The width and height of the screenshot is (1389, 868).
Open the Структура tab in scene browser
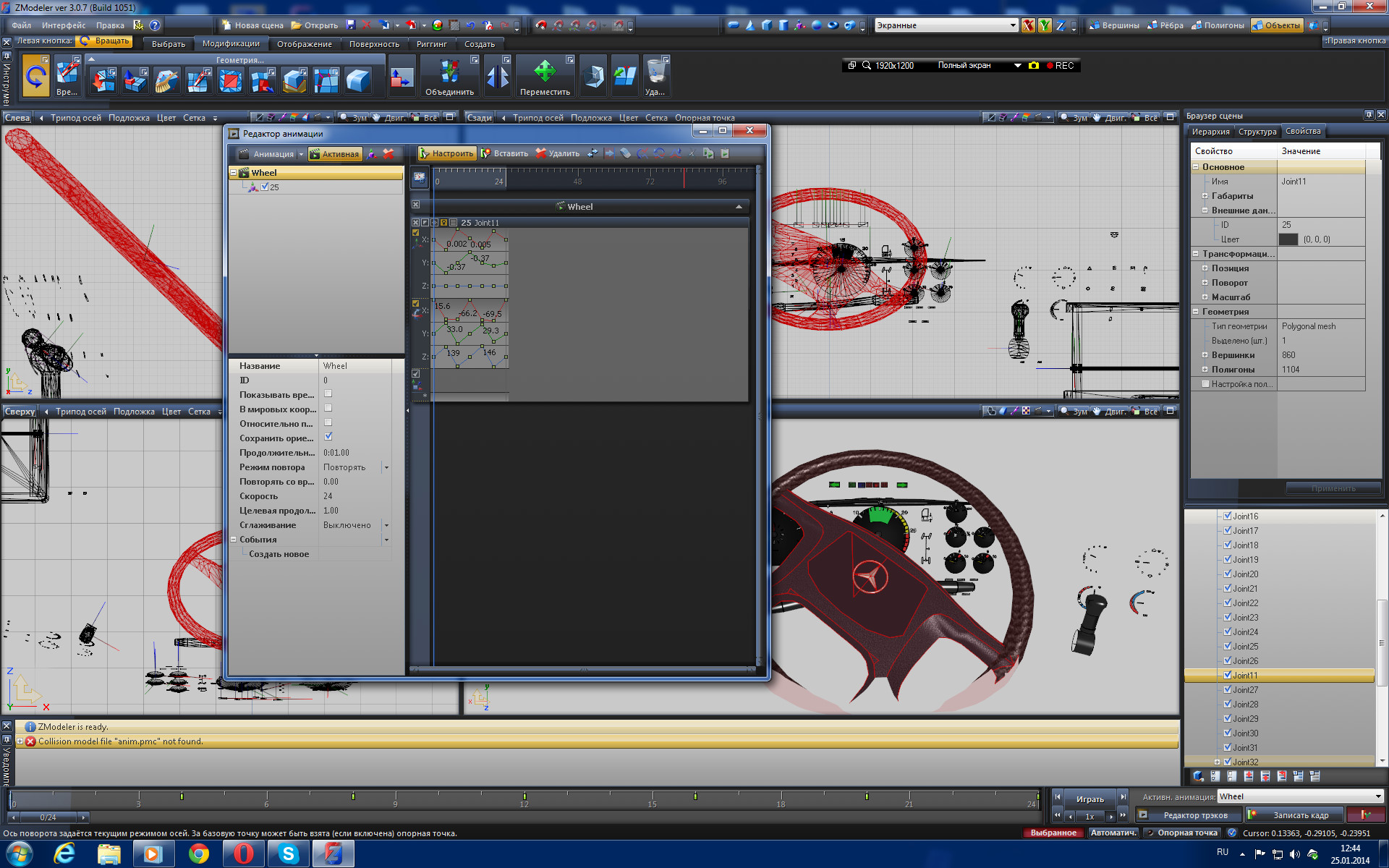[x=1257, y=132]
